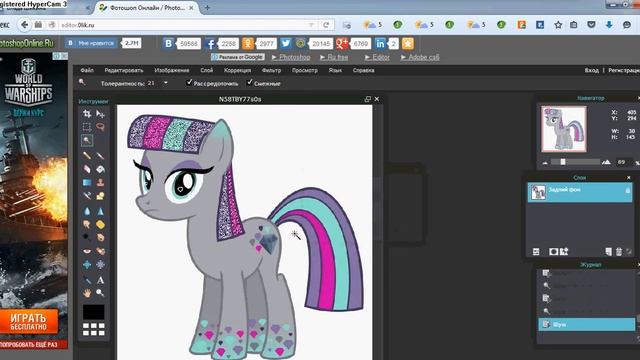Select the Sponge tool
The image size is (640, 360).
(100, 224)
